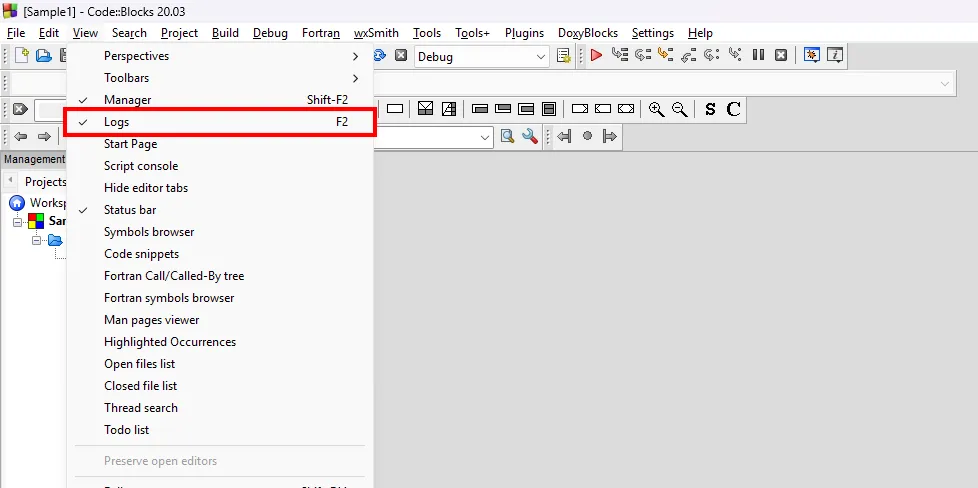Expand the Perspectives submenu
This screenshot has height=488, width=978.
pos(136,56)
